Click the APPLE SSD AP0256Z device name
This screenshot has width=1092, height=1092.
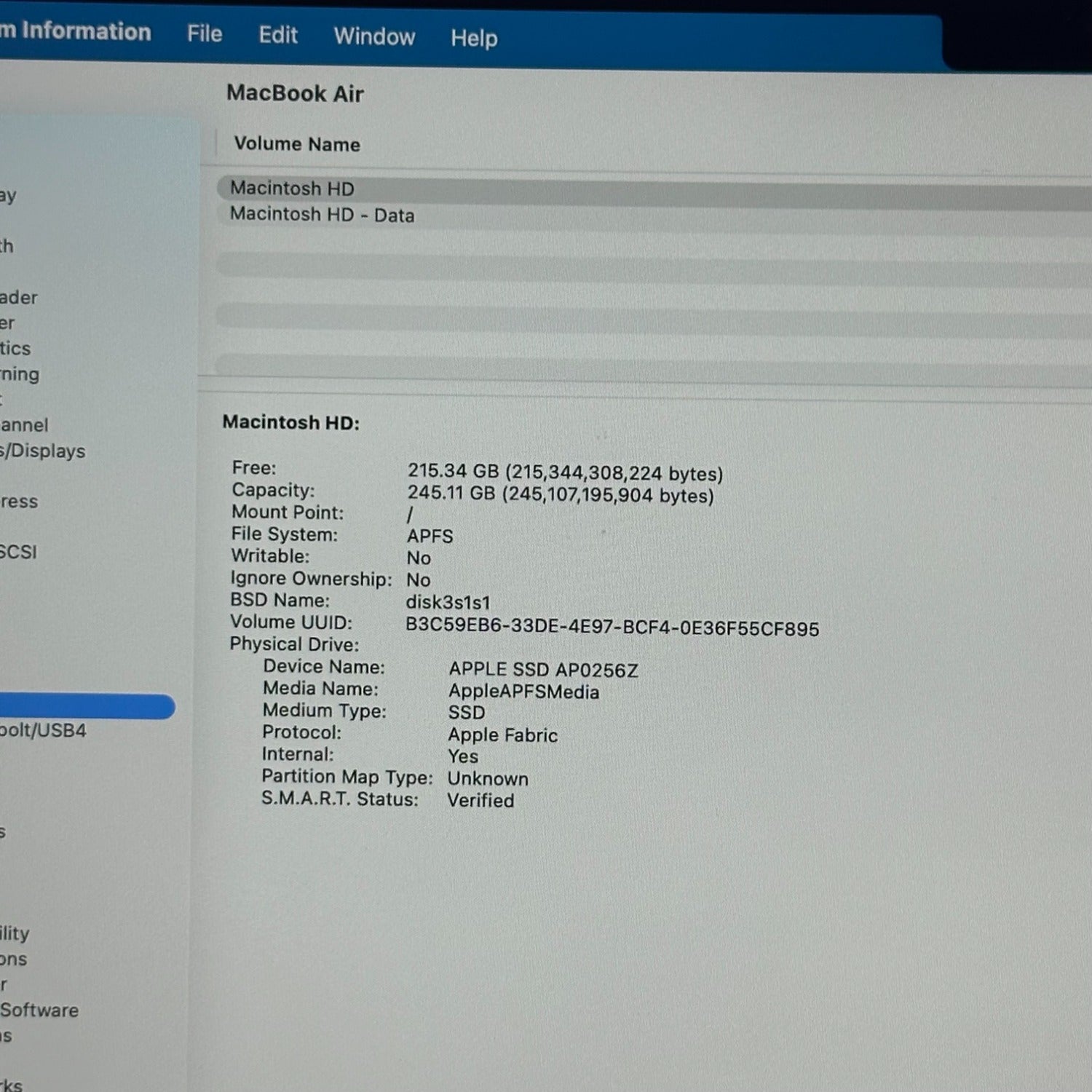coord(543,670)
